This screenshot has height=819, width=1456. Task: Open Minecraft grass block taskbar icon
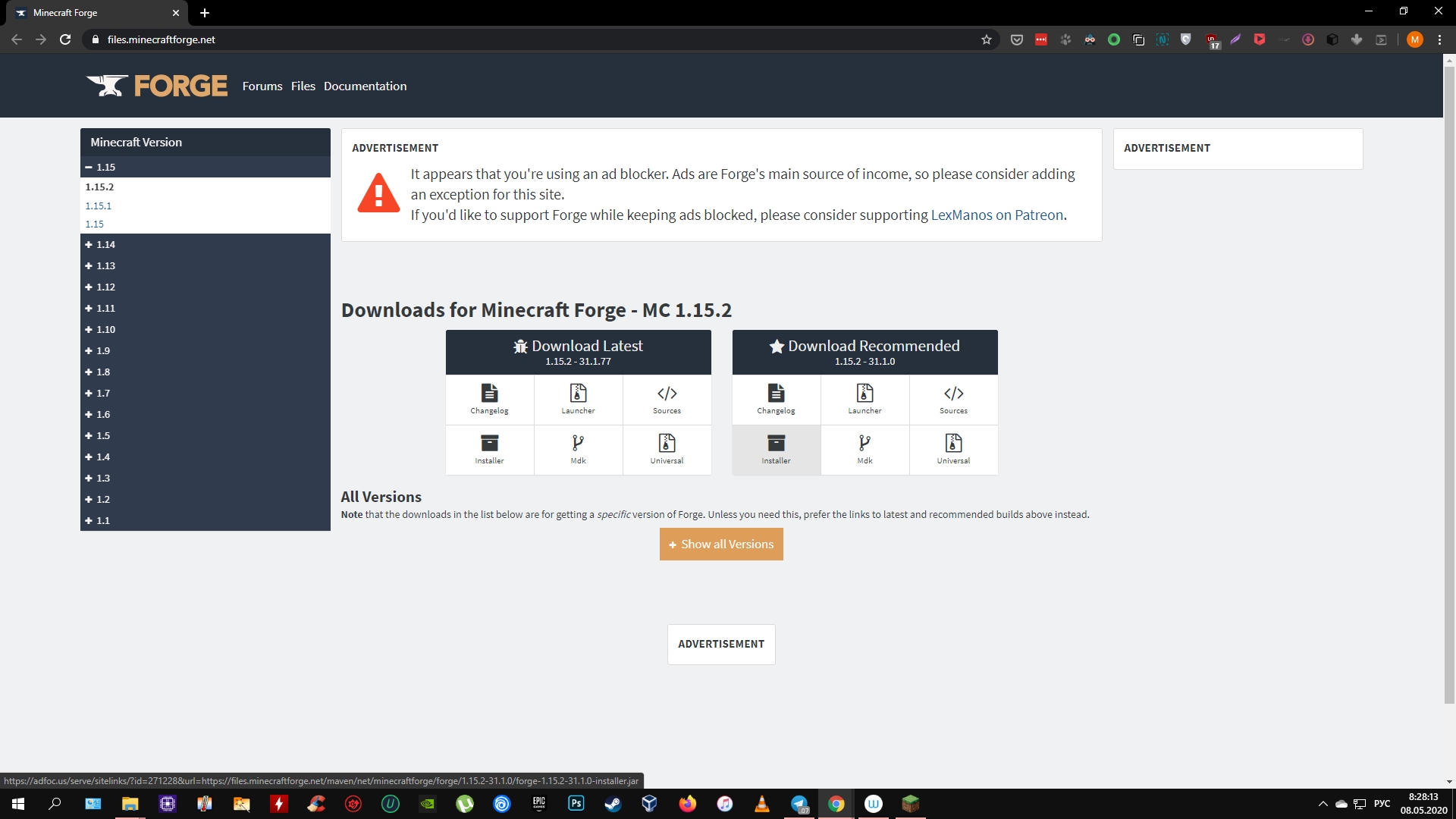click(910, 804)
